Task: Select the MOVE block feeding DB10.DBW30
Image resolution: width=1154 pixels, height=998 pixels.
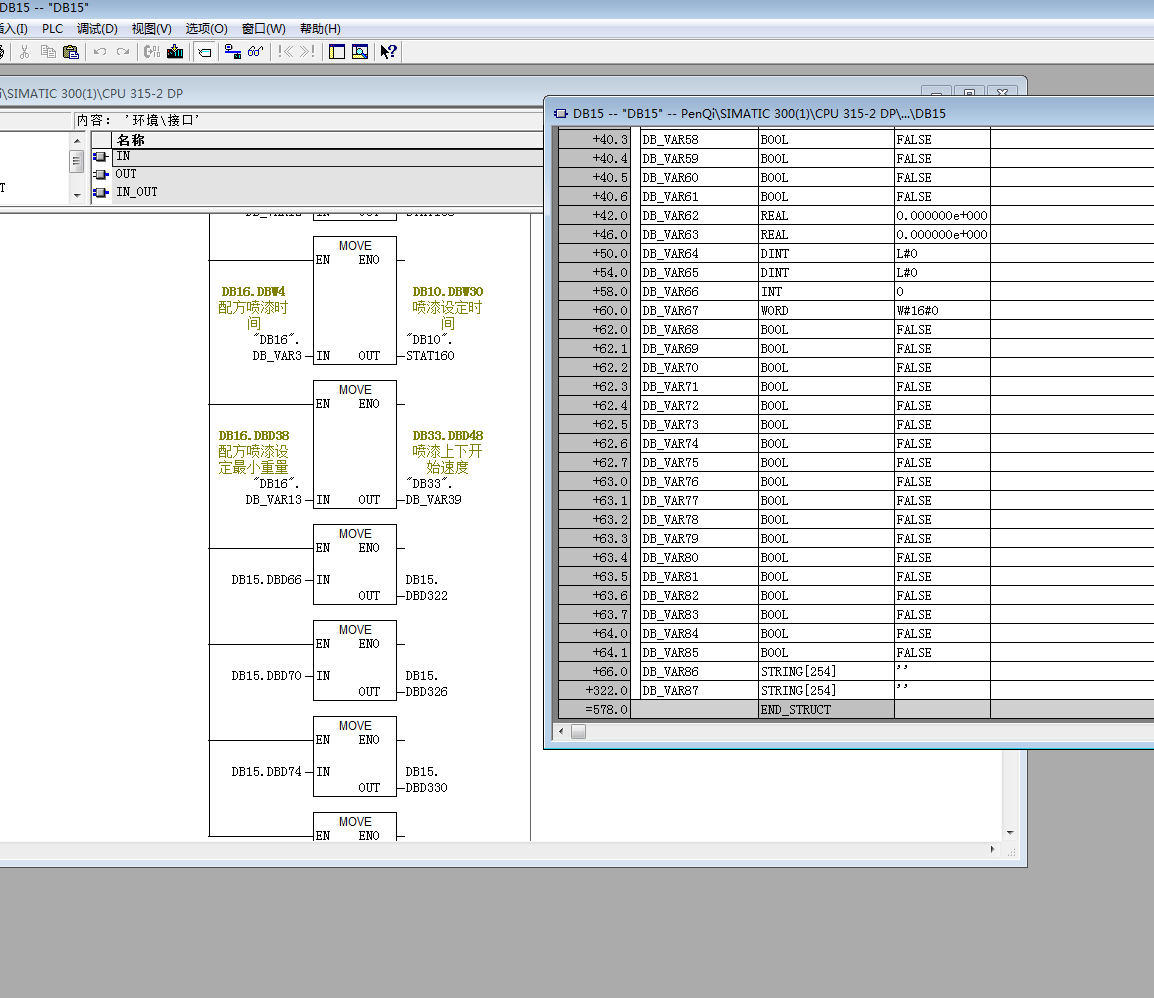Action: pyautogui.click(x=355, y=300)
